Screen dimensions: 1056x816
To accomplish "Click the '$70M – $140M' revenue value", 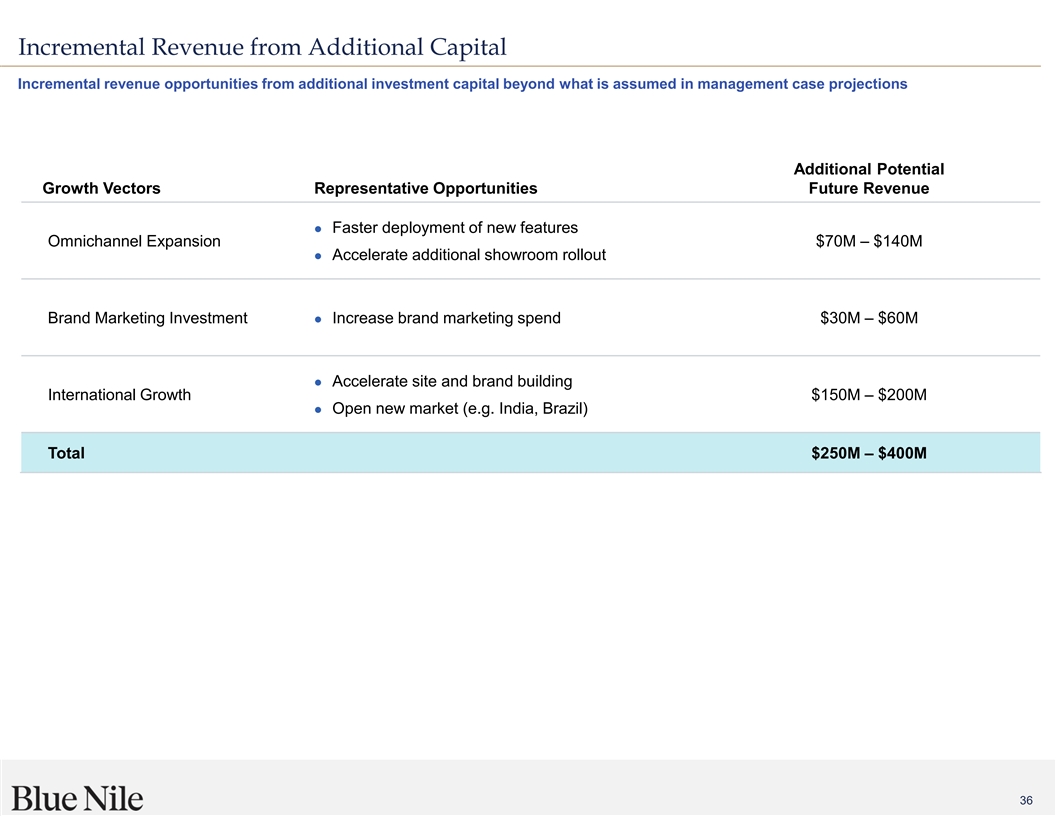I will (x=868, y=241).
